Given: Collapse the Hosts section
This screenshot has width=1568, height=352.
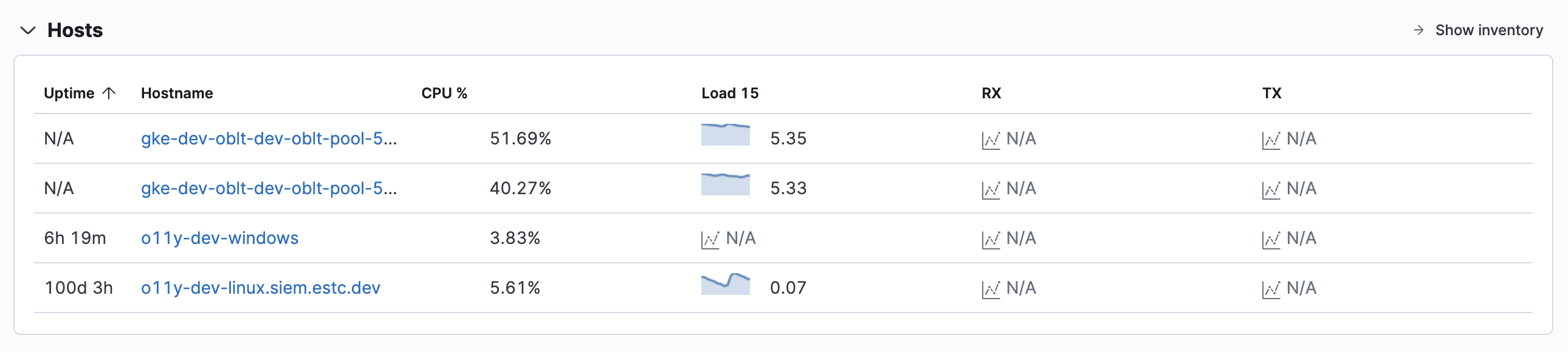Looking at the screenshot, I should pyautogui.click(x=26, y=29).
